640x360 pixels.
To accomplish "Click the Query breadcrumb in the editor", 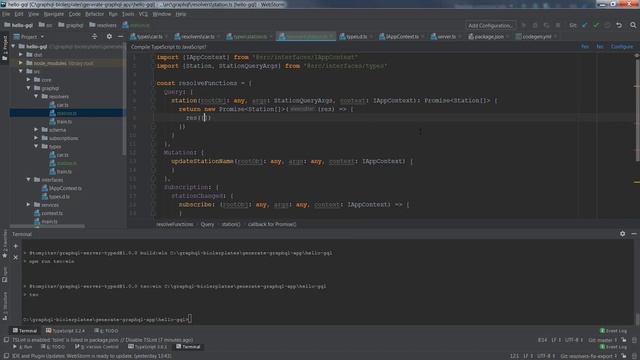I will click(x=207, y=224).
